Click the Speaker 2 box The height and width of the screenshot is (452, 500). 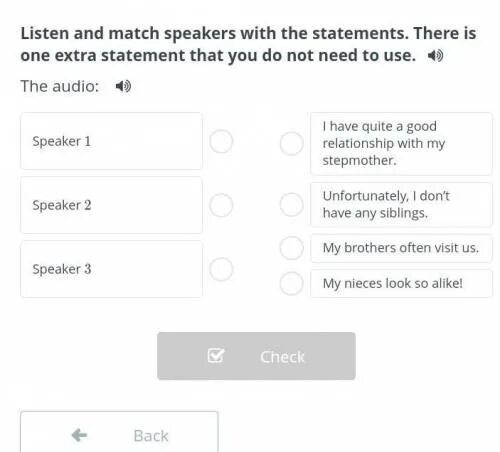point(111,205)
